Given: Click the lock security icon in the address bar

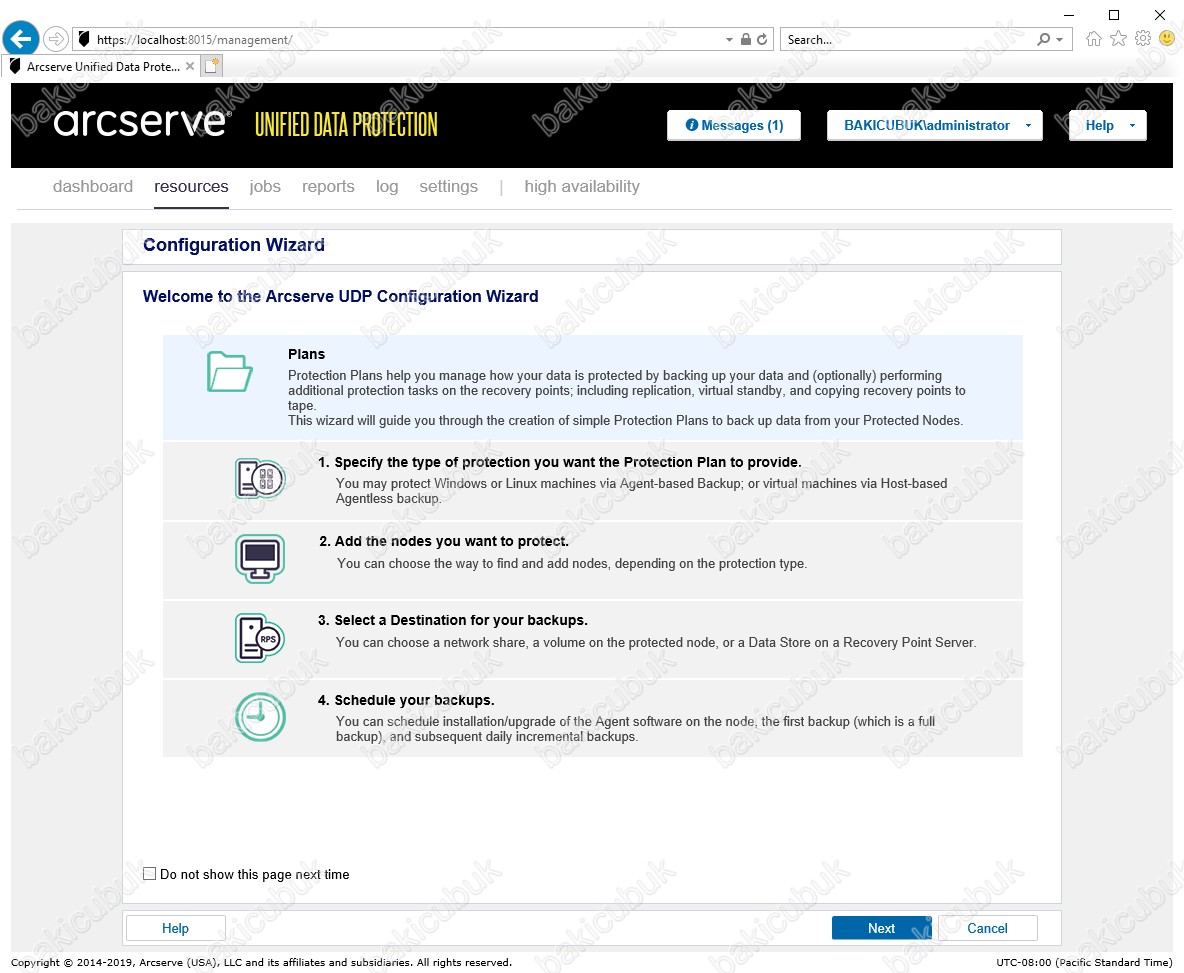Looking at the screenshot, I should coord(745,39).
